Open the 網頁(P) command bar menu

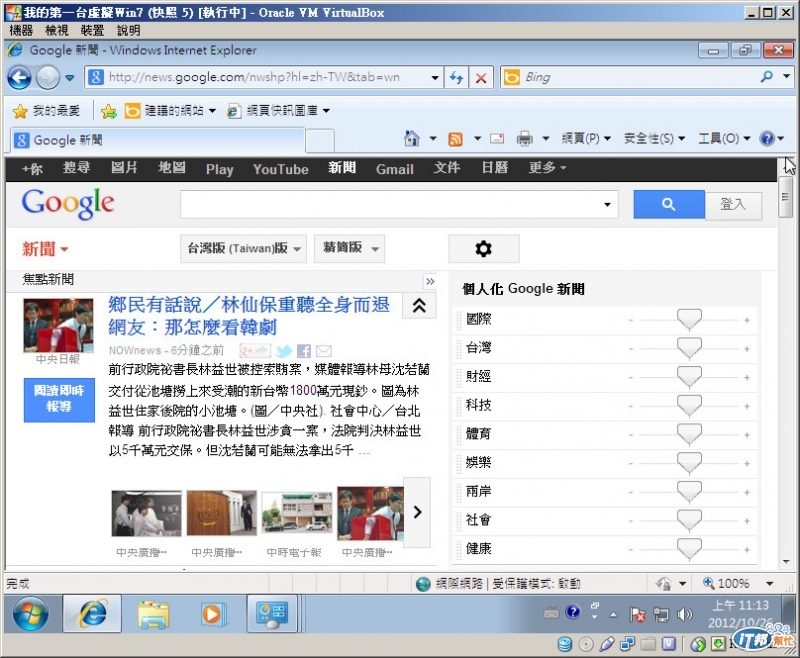pos(586,139)
